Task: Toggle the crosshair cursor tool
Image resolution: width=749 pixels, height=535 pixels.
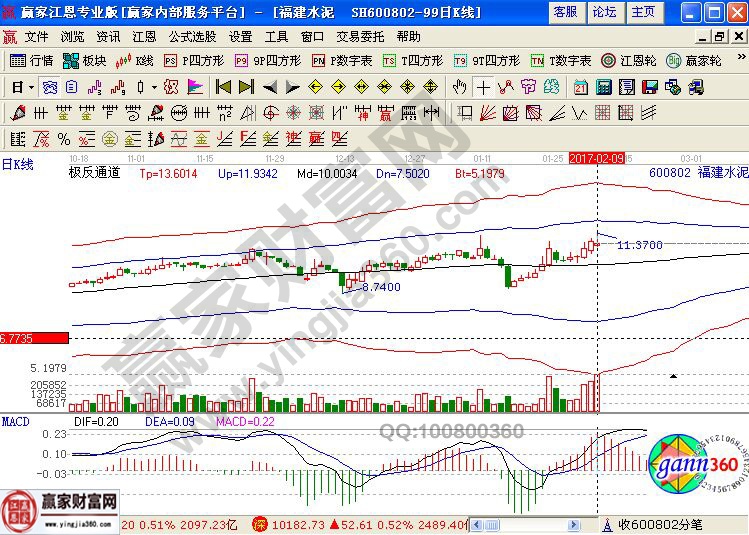Action: [484, 86]
